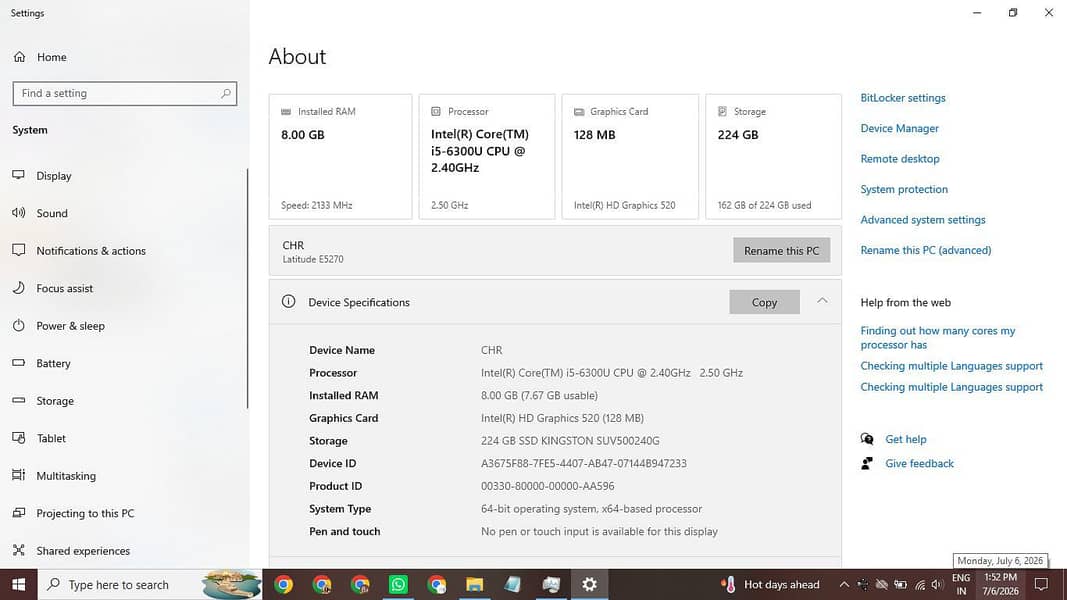The height and width of the screenshot is (600, 1067).
Task: Click the Settings gear in taskbar
Action: 589,584
